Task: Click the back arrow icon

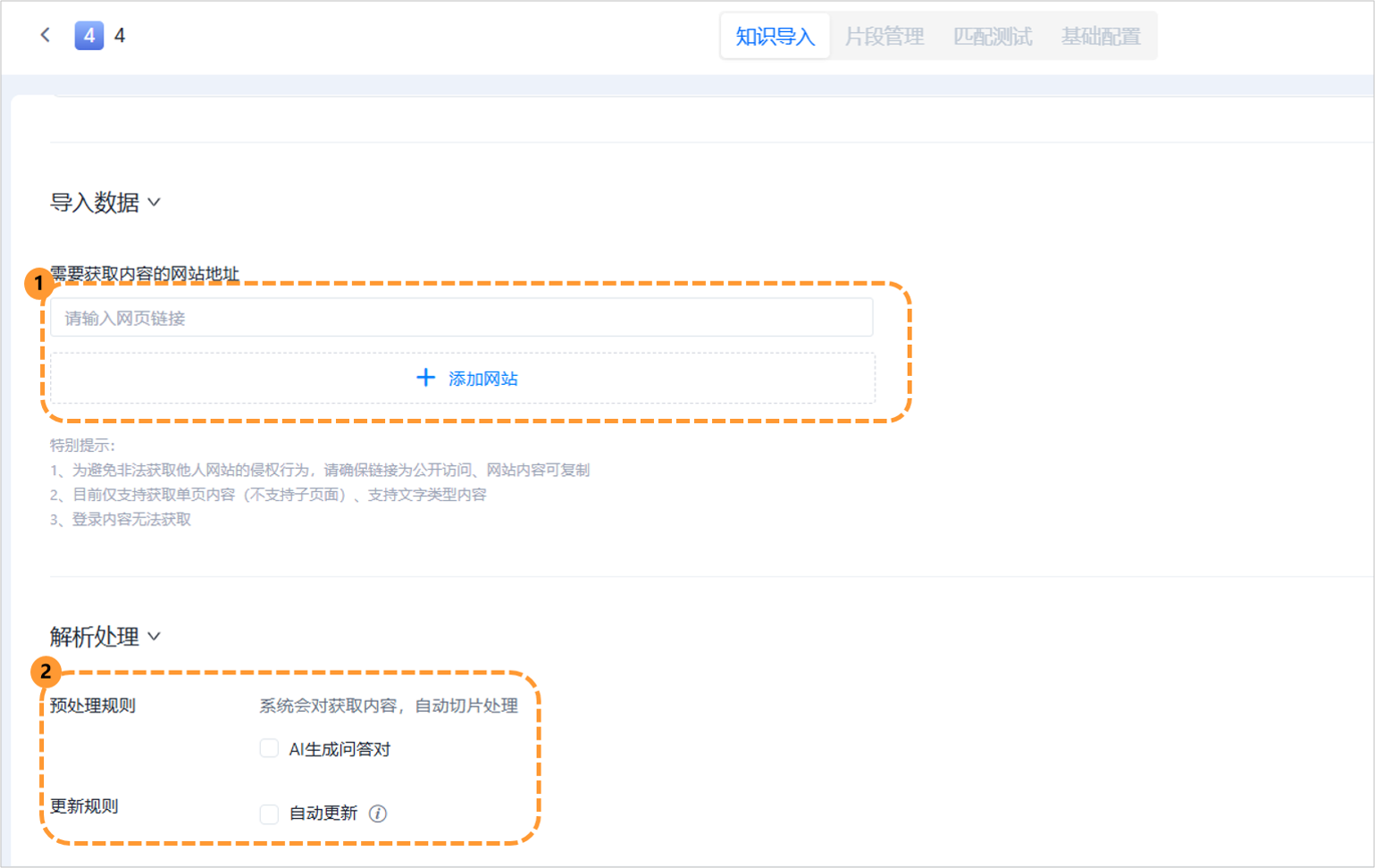Action: (45, 35)
